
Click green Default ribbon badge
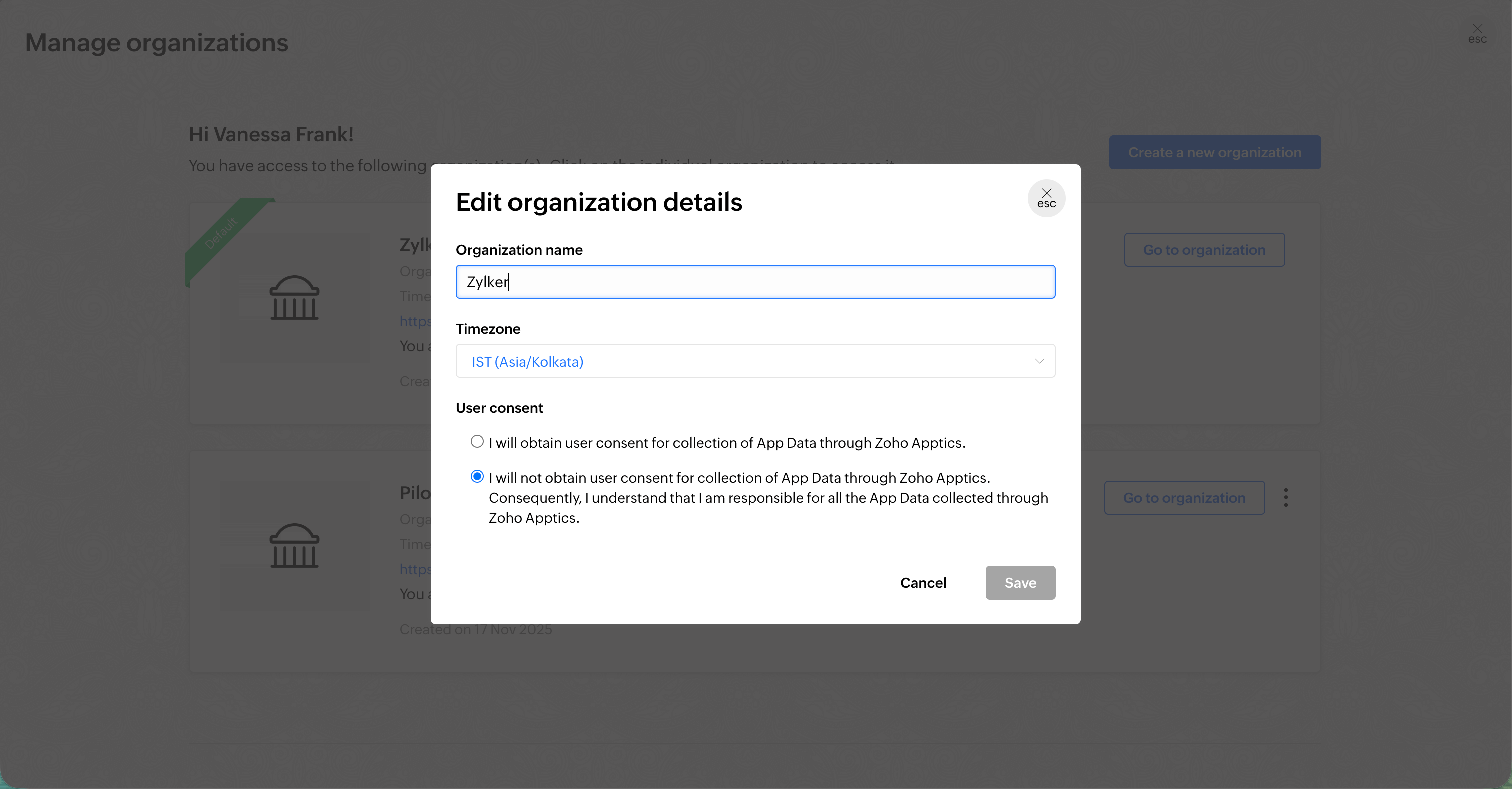(222, 233)
